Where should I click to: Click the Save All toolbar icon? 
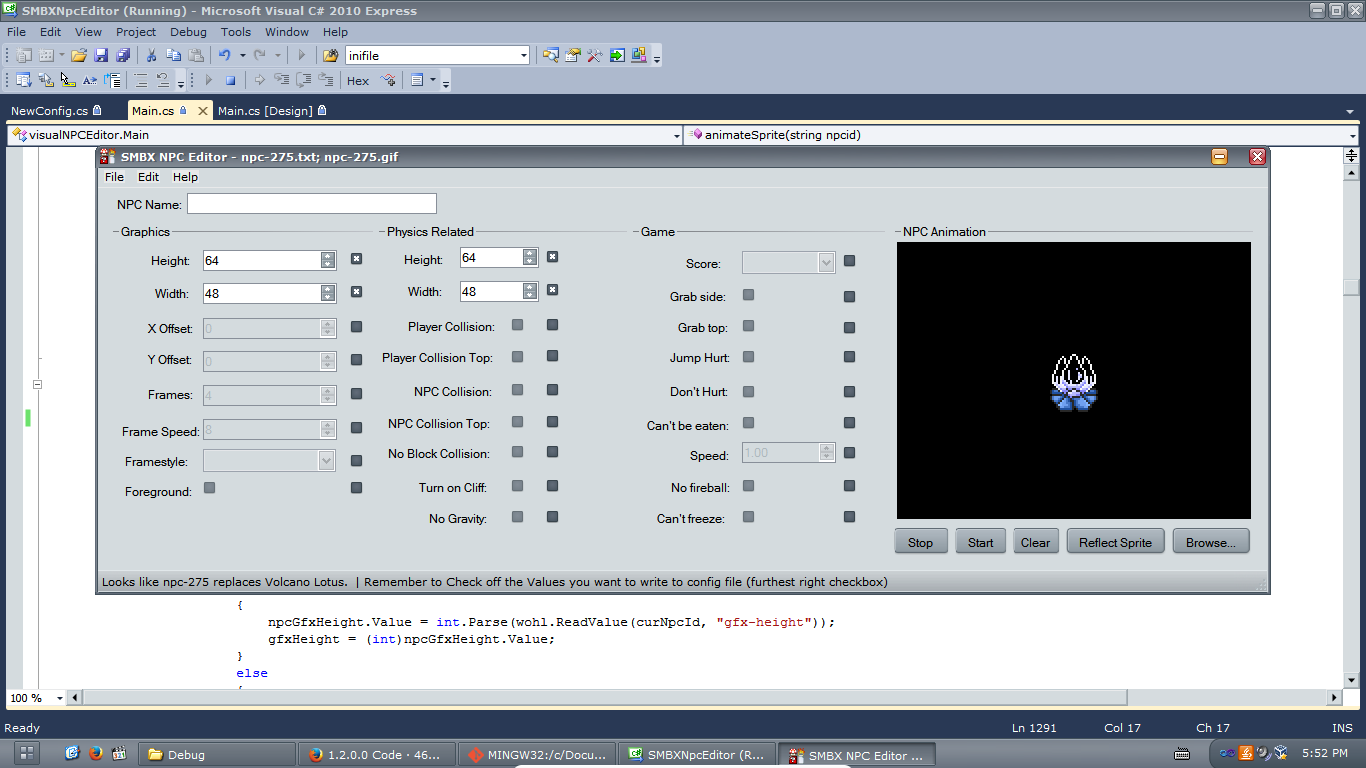[x=123, y=56]
